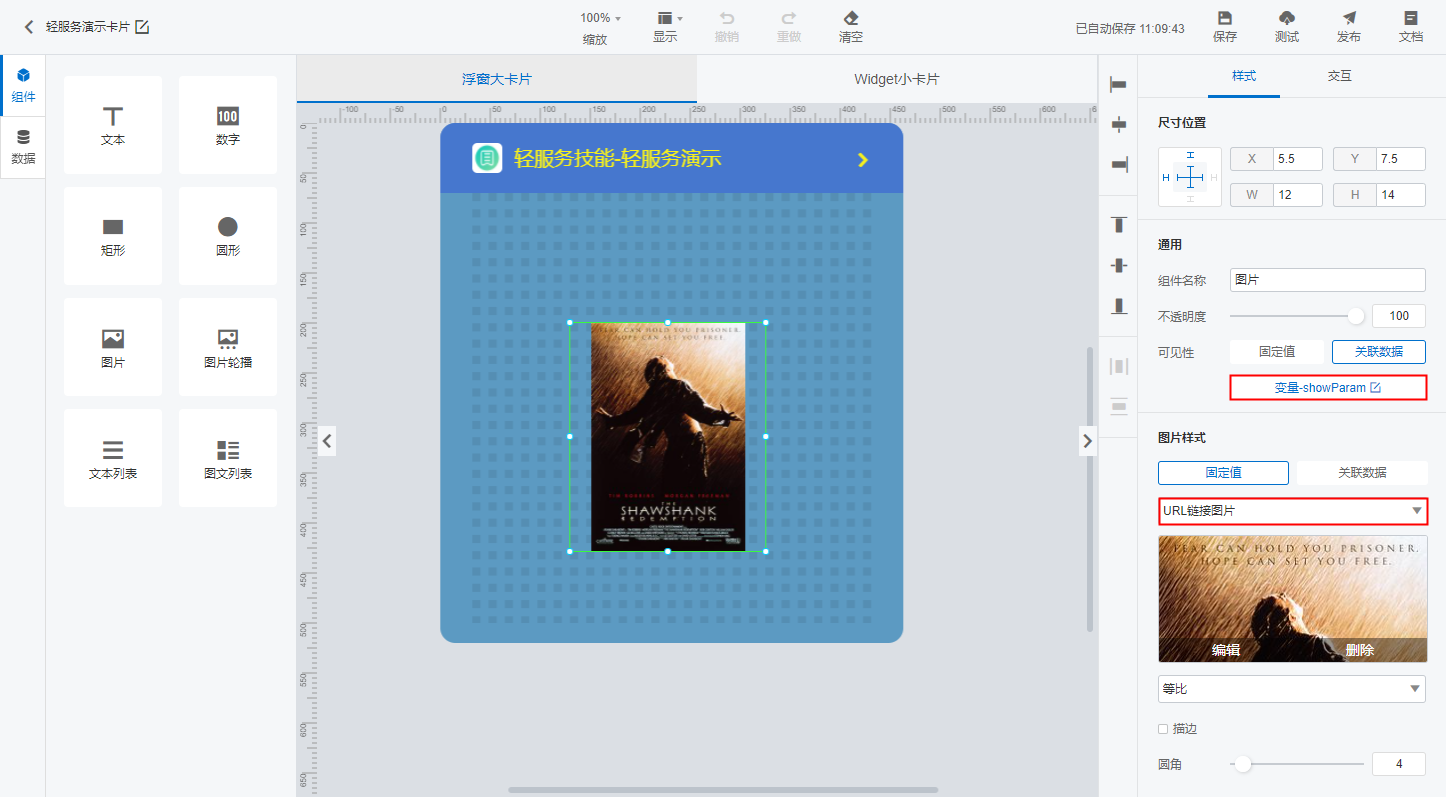Set 图片样式 to 固定值
This screenshot has width=1446, height=797.
coord(1224,473)
